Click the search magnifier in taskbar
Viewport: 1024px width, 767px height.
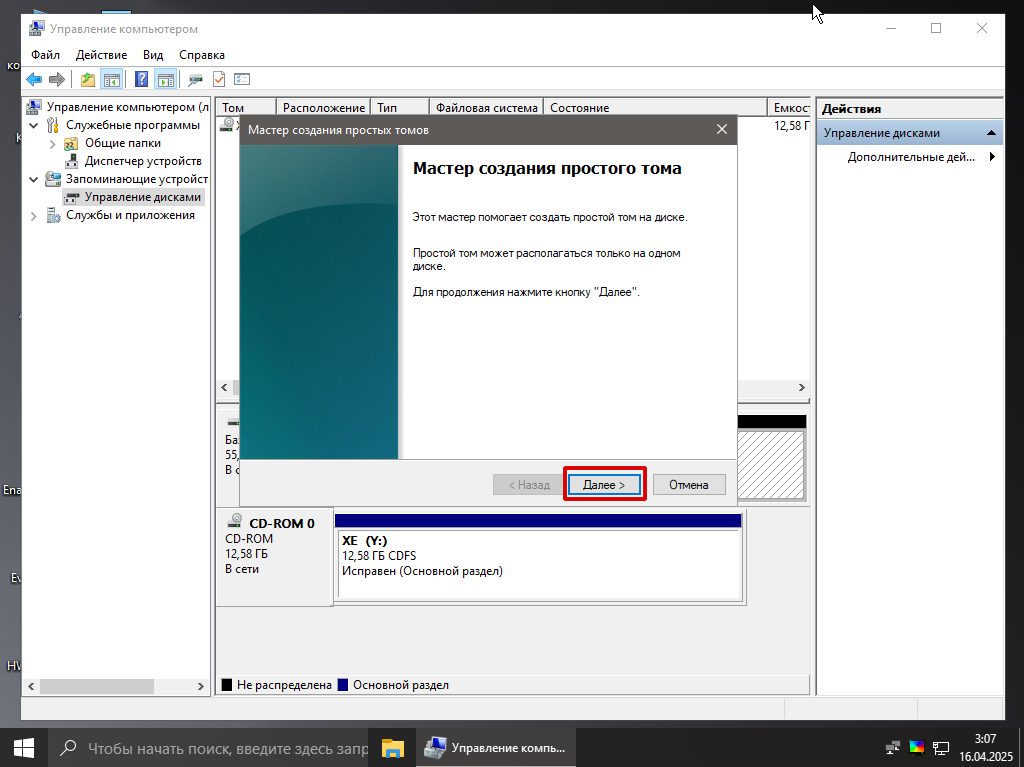click(68, 748)
